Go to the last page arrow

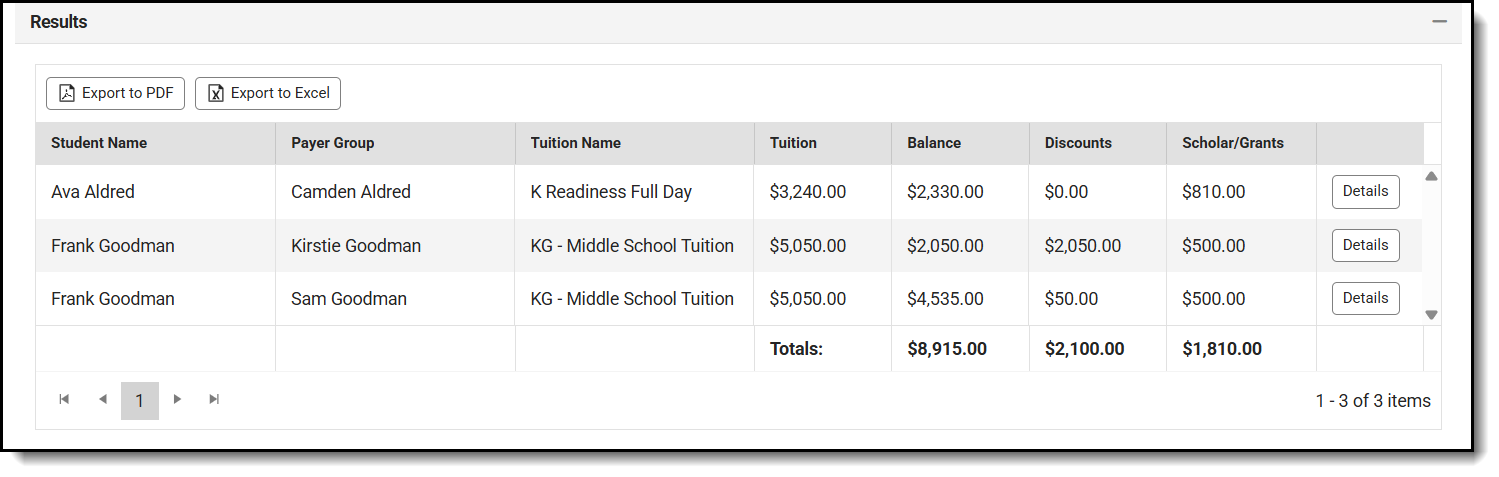pyautogui.click(x=214, y=399)
